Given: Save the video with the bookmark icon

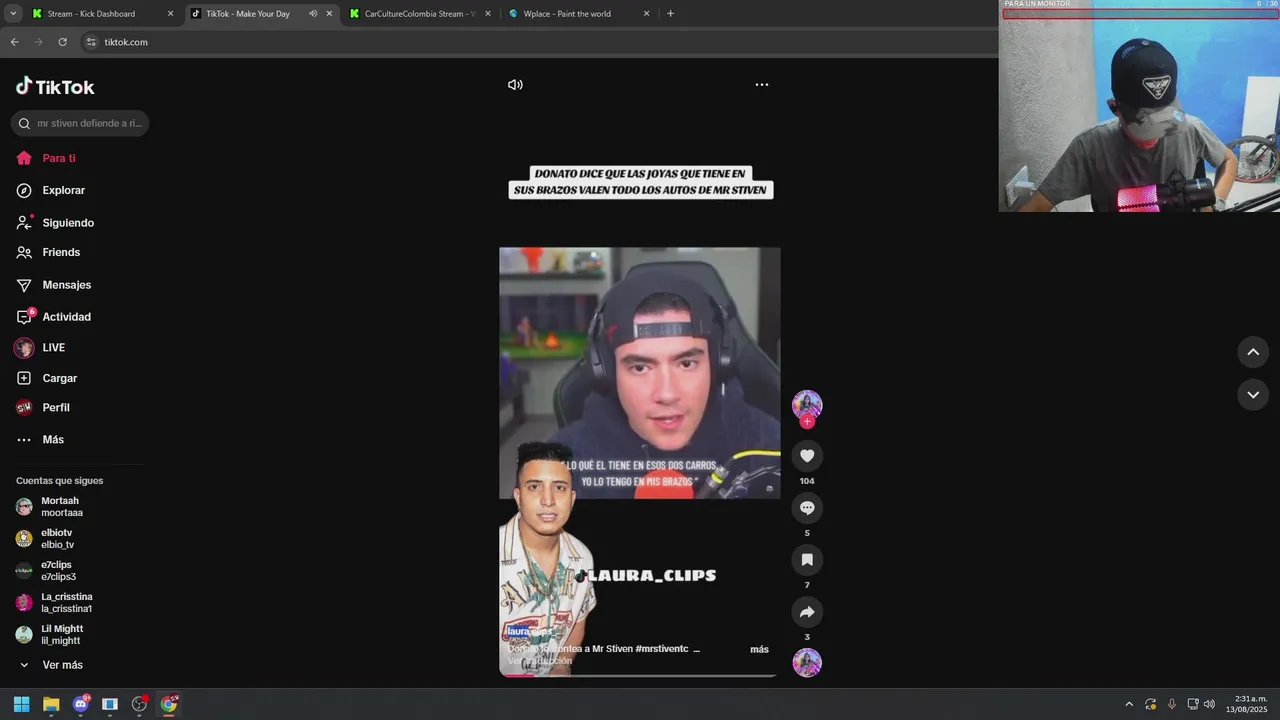Looking at the screenshot, I should 807,560.
